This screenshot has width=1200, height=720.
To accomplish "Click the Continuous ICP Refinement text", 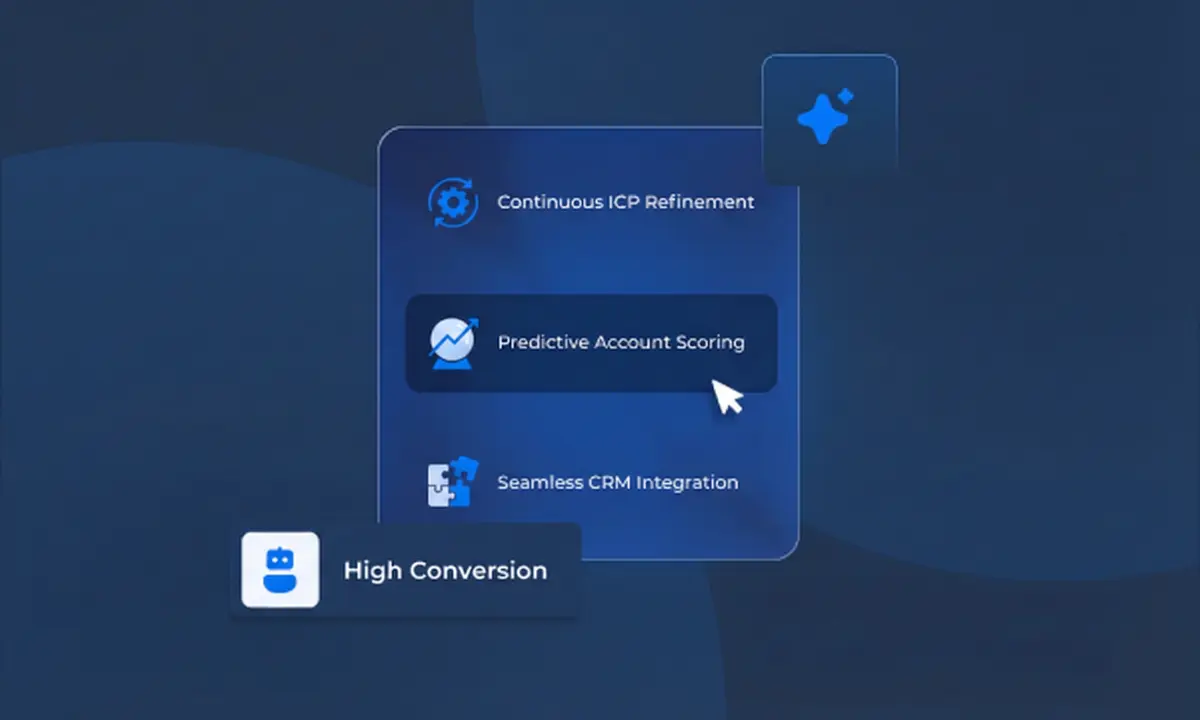I will point(625,202).
